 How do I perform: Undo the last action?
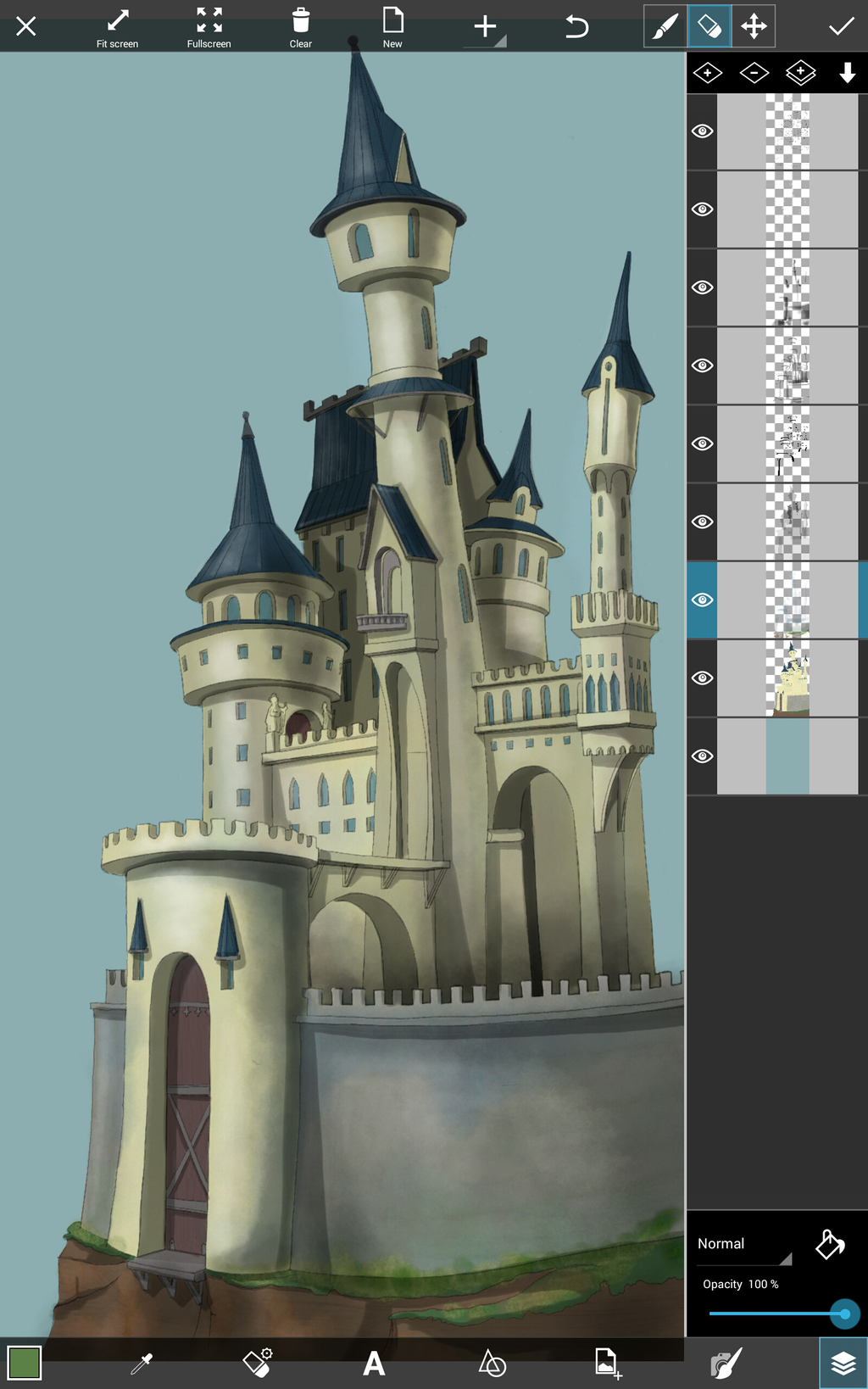576,26
